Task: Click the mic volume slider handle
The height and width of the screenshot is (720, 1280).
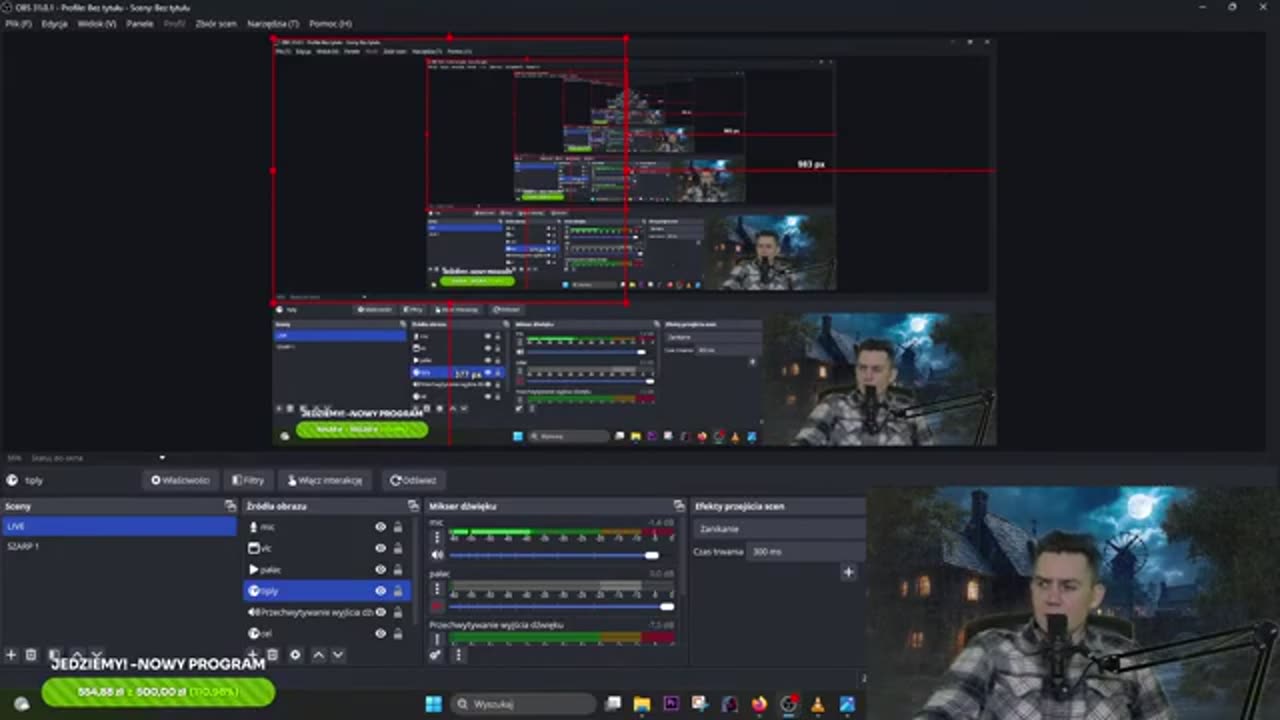Action: (652, 555)
